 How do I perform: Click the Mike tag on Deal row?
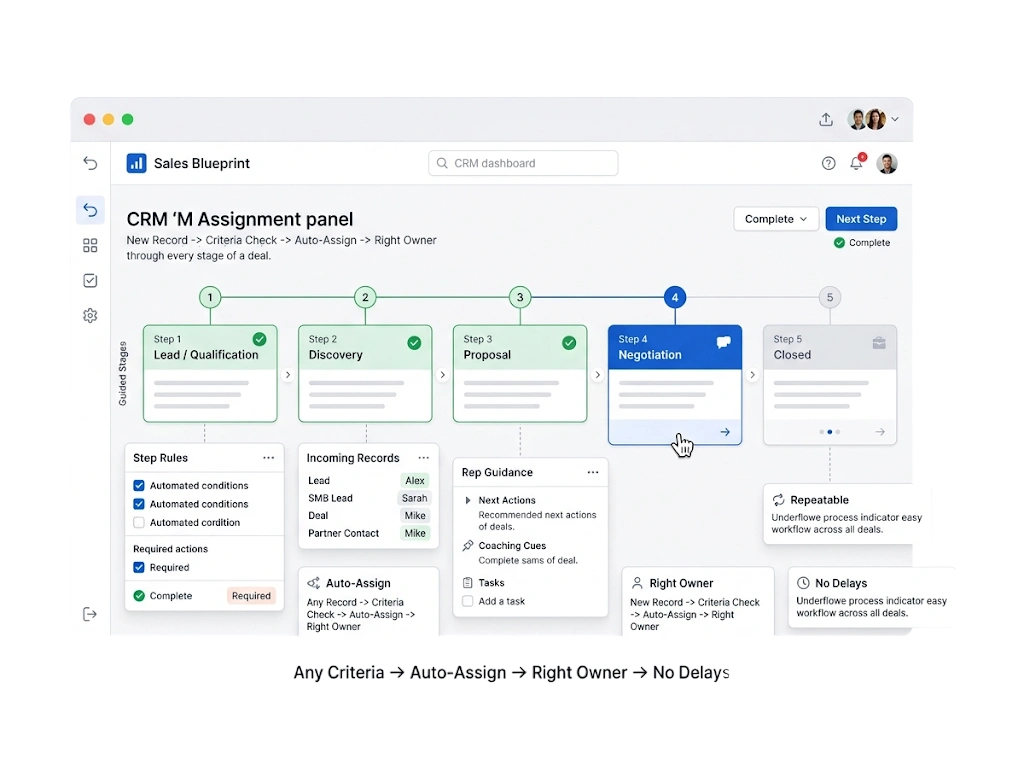(415, 516)
